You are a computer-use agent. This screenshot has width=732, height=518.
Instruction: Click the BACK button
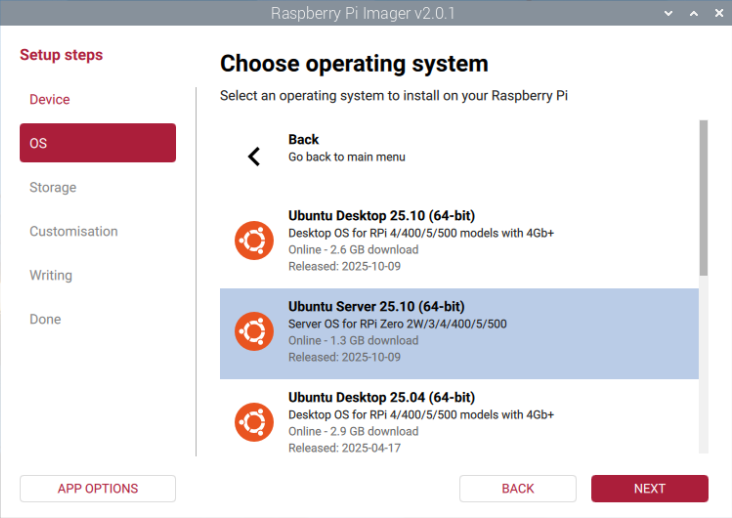click(x=518, y=489)
